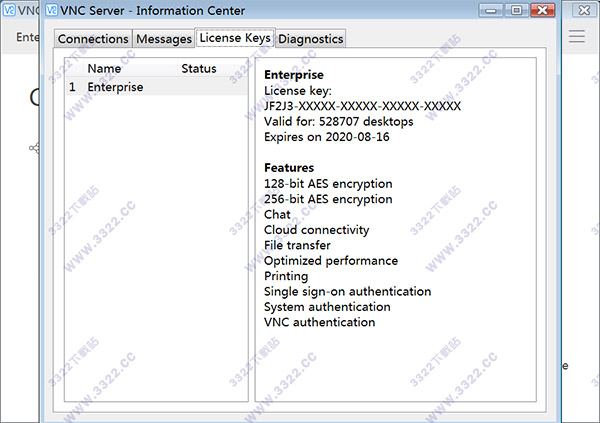The height and width of the screenshot is (423, 600).
Task: Click the VNC logo in Information Center title bar
Action: [51, 10]
